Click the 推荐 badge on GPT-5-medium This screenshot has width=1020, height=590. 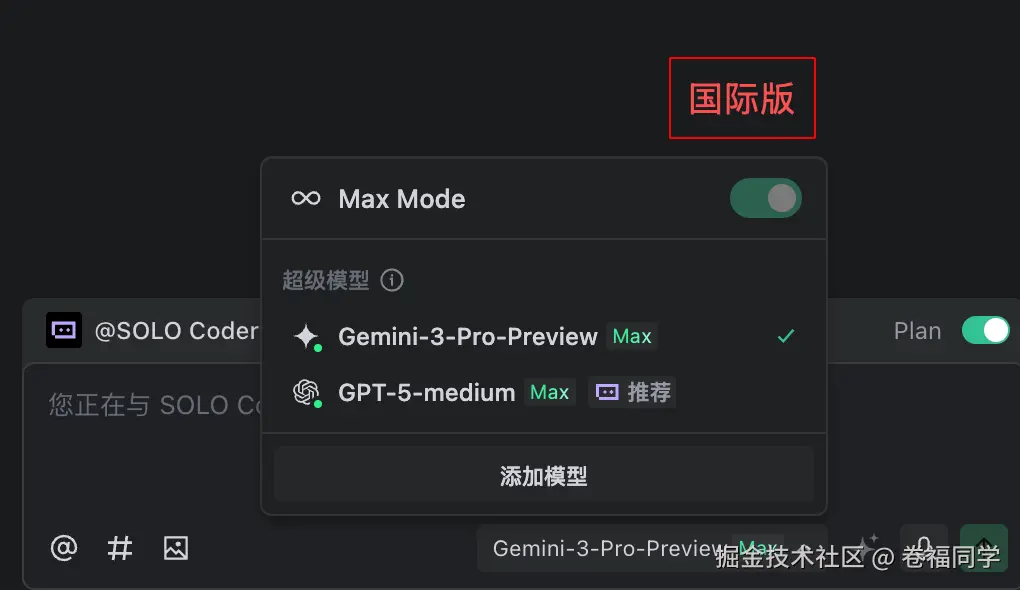[x=632, y=392]
